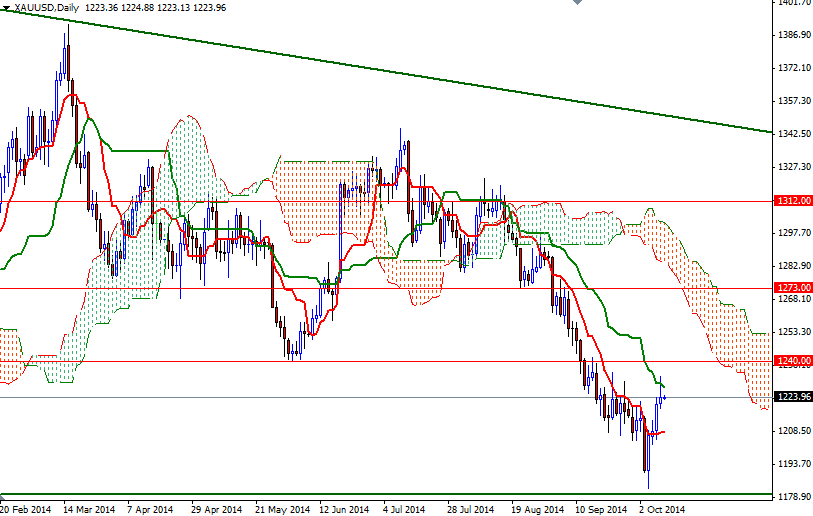Click the 20 Feb 2014 date label
This screenshot has width=813, height=516.
(x=27, y=509)
